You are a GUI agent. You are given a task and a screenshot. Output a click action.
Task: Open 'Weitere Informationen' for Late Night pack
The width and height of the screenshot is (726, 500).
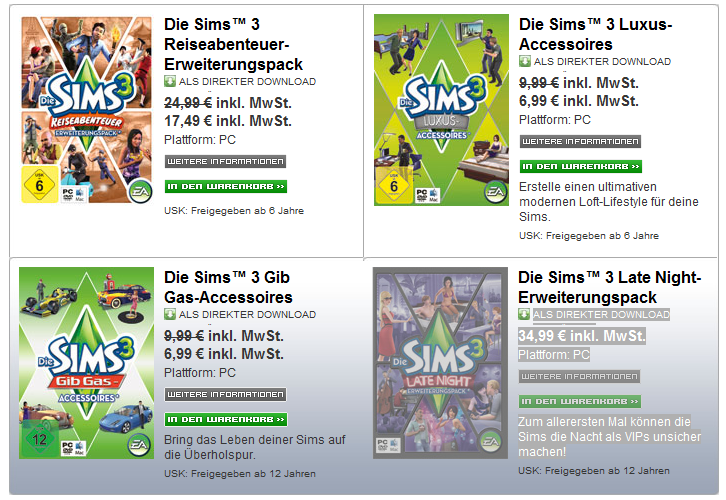point(581,376)
